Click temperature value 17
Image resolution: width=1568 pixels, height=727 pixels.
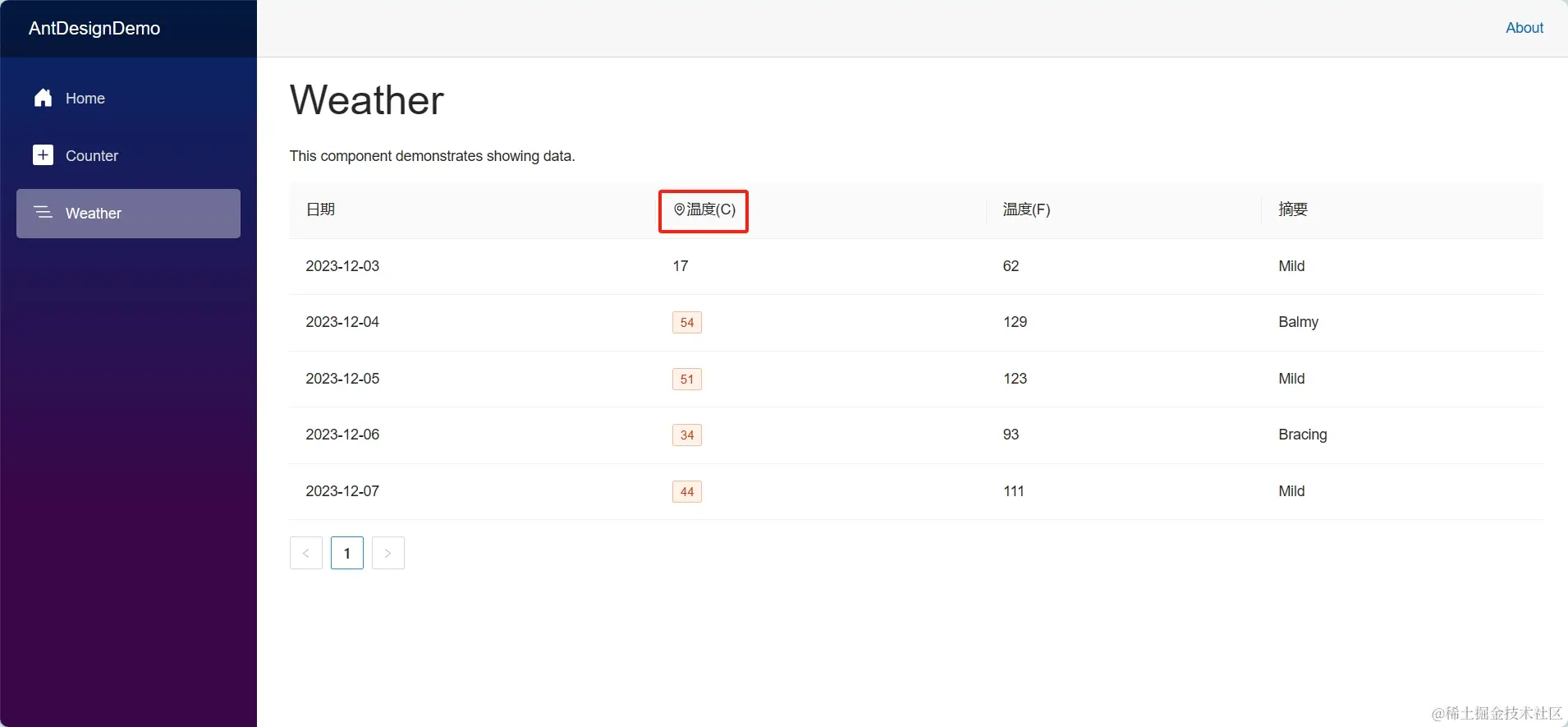point(681,266)
